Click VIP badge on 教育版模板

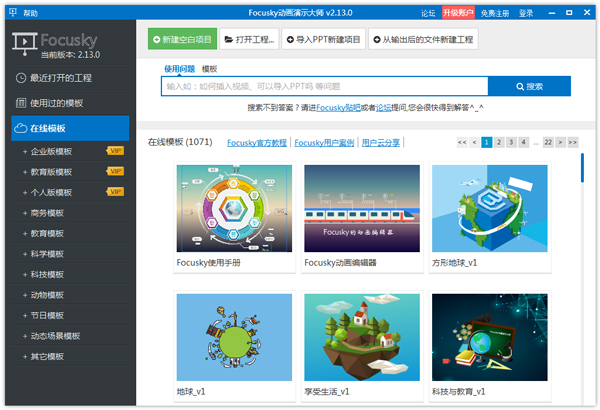pos(115,171)
